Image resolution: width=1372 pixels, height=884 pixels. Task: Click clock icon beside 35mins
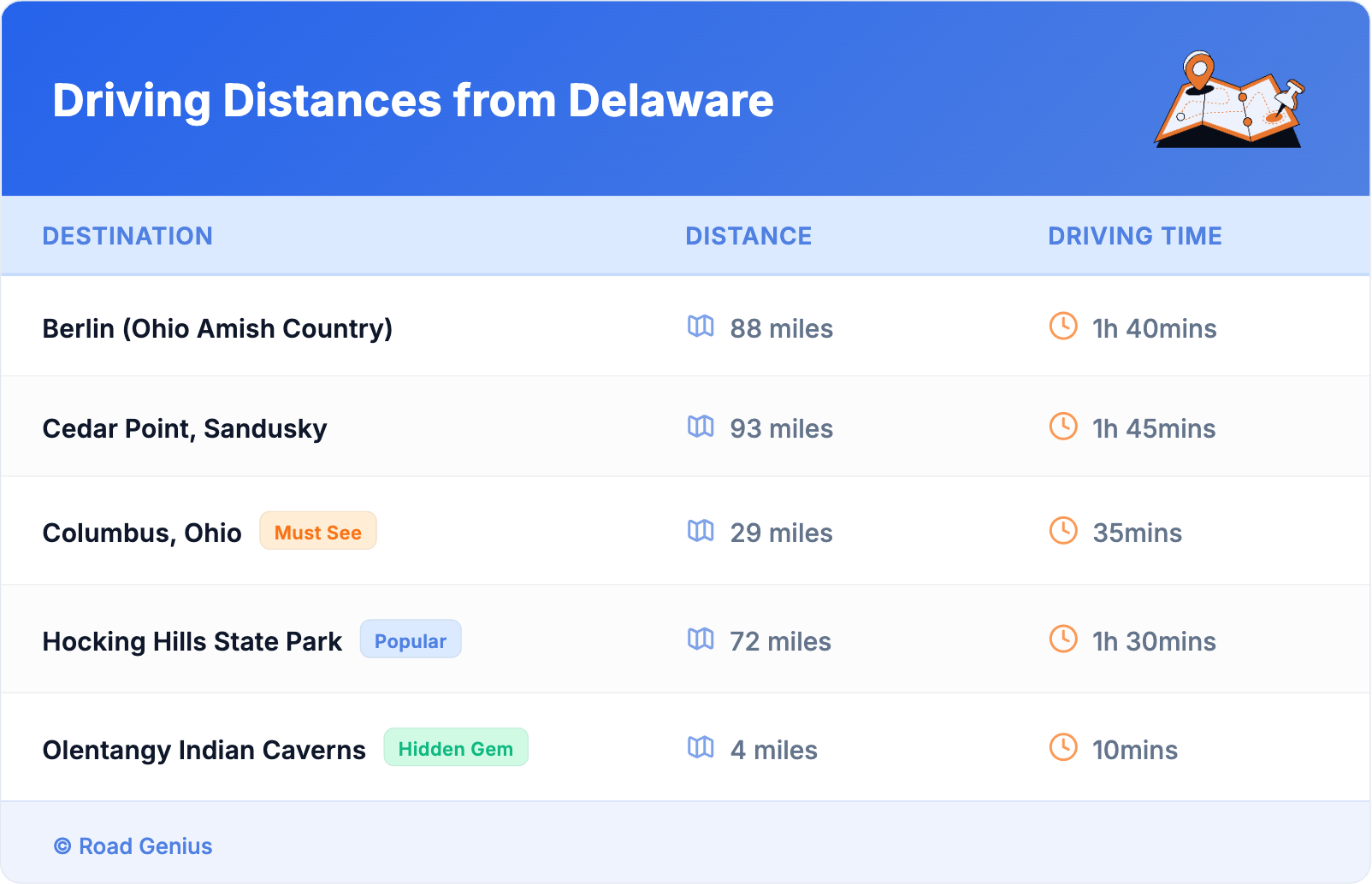click(x=1063, y=531)
